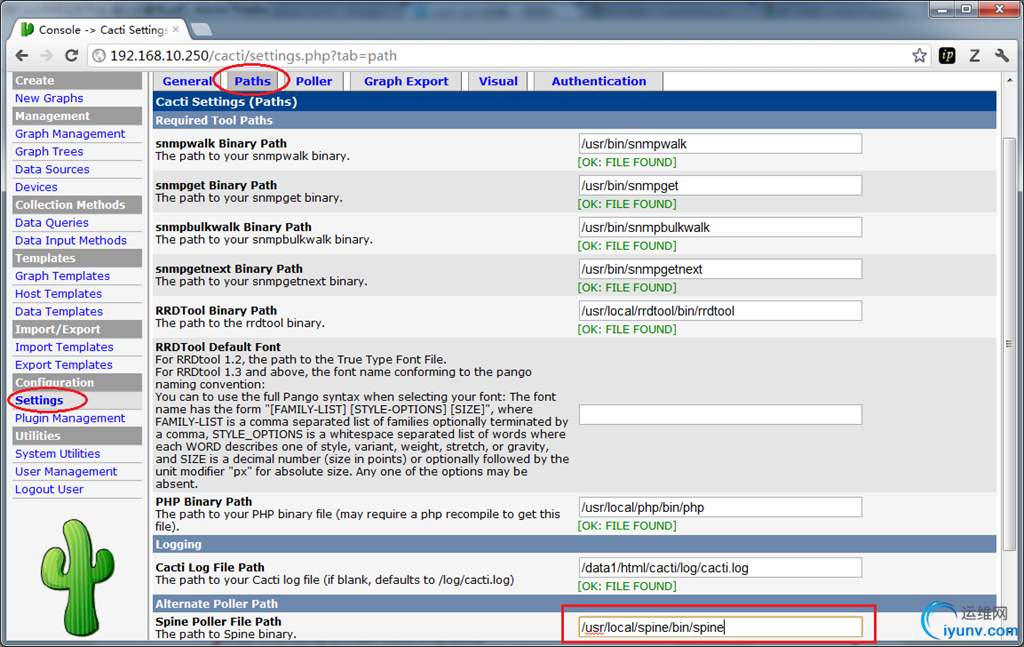
Task: Edit the snmpbulkwalk Binary Path field
Action: 720,227
